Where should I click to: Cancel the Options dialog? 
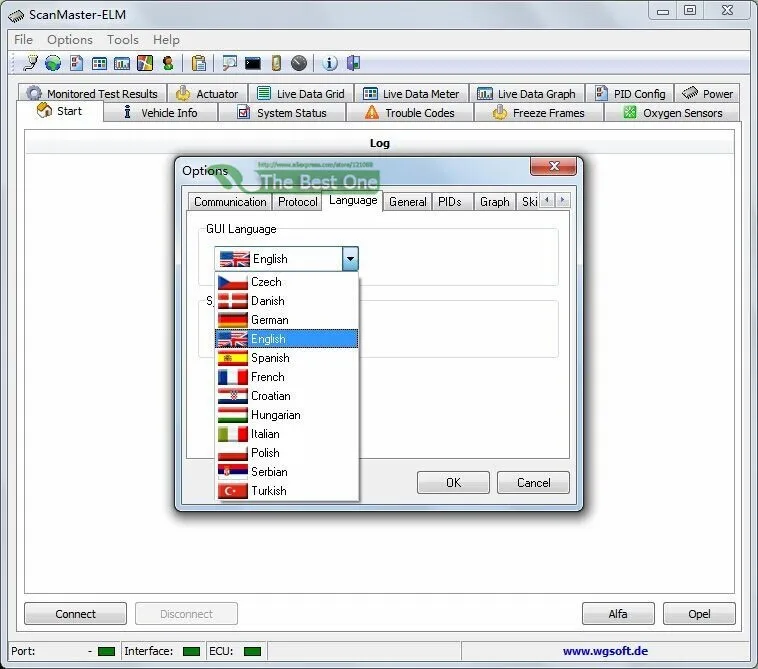[533, 482]
